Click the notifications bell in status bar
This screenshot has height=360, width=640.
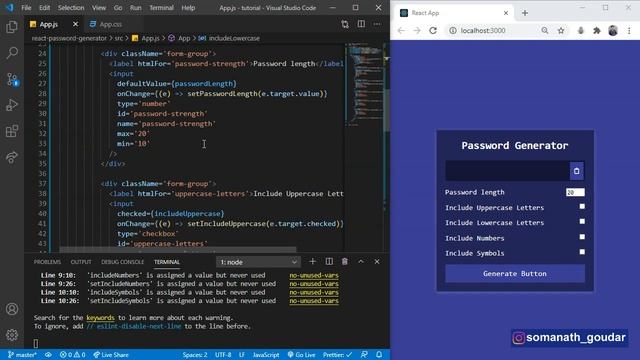[x=379, y=355]
